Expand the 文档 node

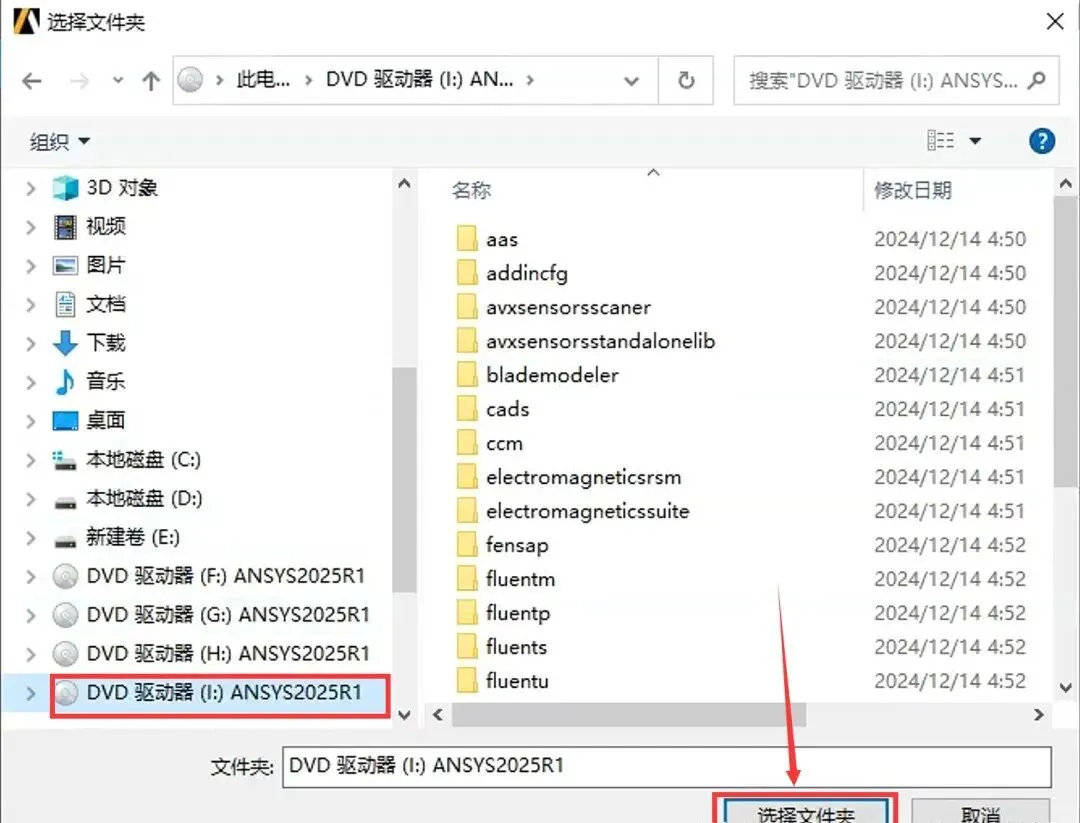30,304
